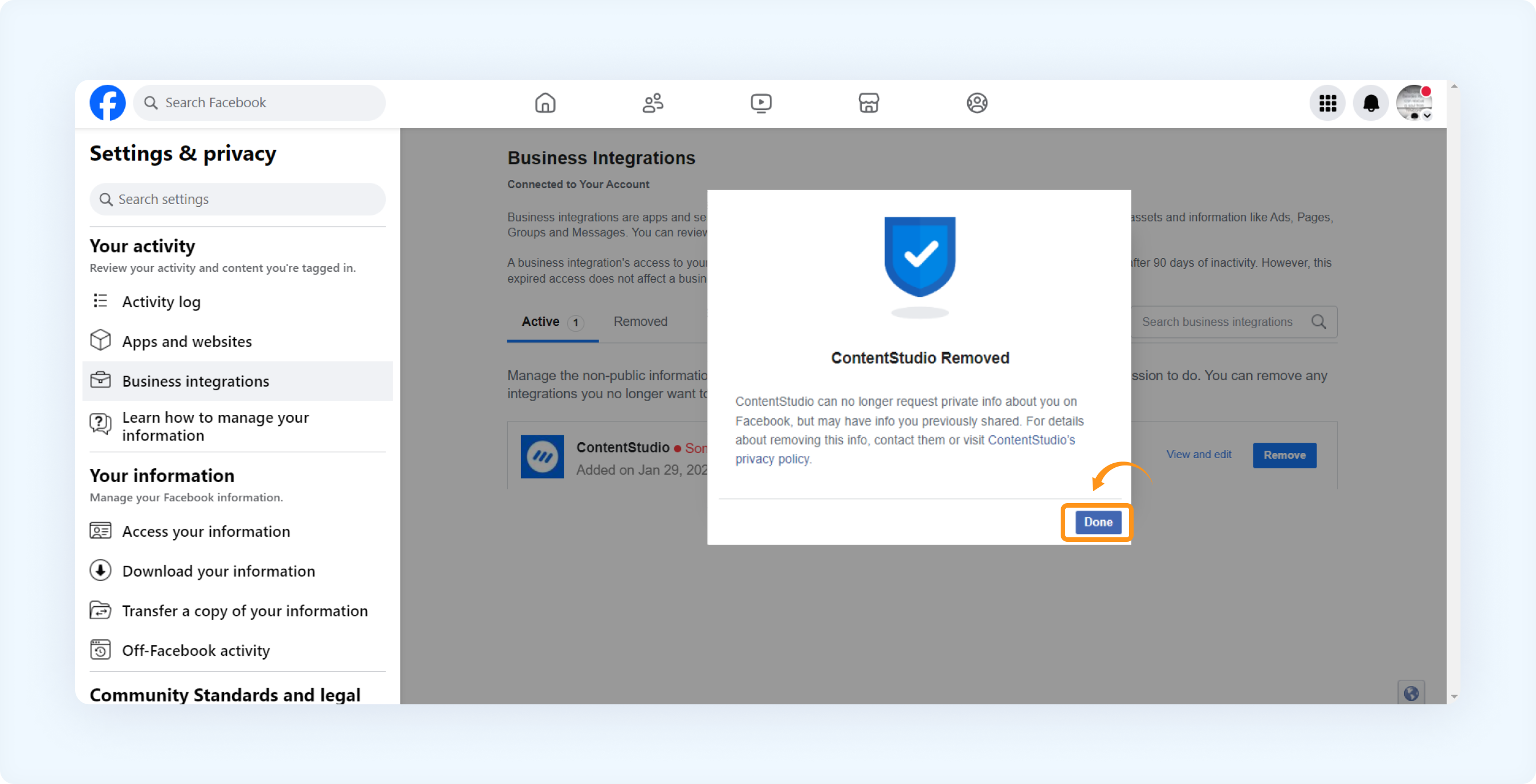The width and height of the screenshot is (1536, 784).
Task: Open Off-Facebook activity
Action: tap(237, 651)
